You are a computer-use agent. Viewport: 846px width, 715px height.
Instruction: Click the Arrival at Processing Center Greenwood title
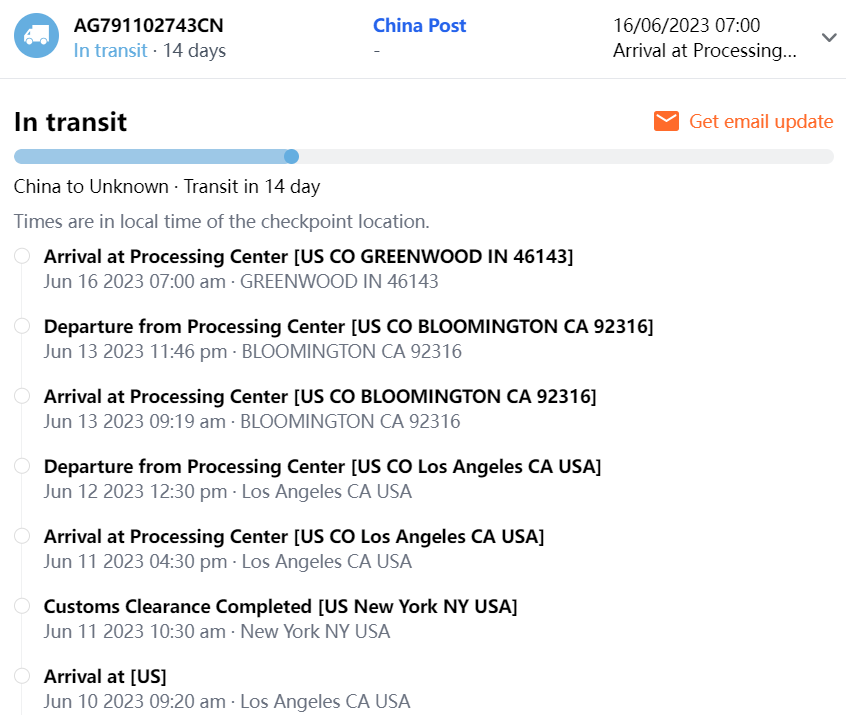click(308, 257)
